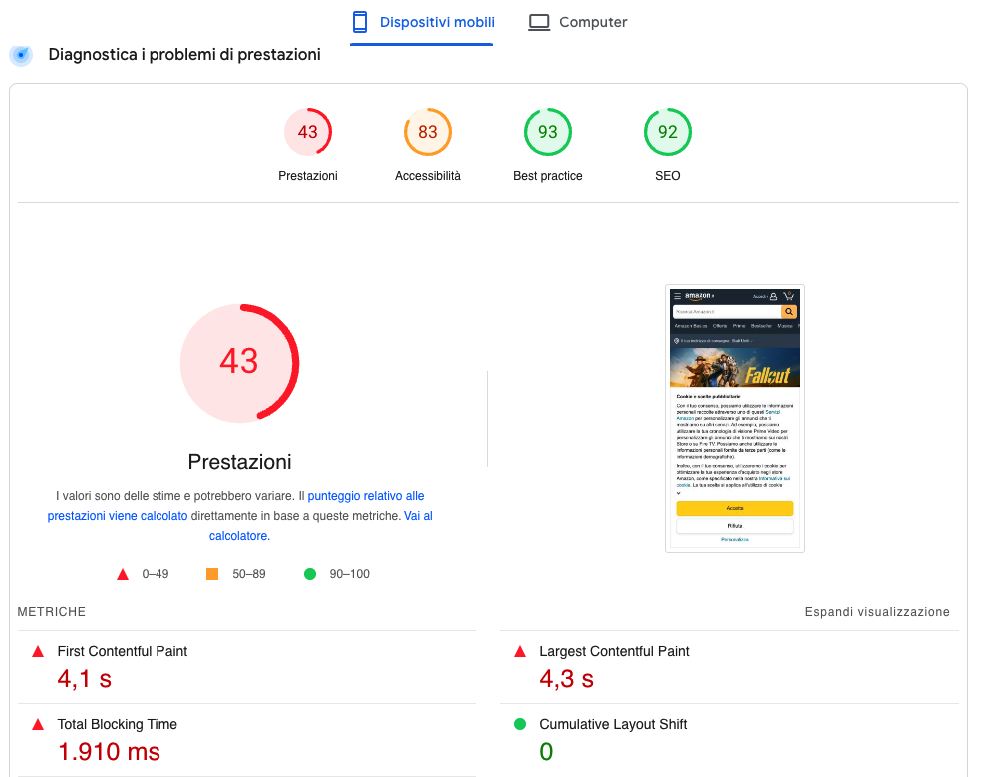
Task: Click the mobile phone icon
Action: click(360, 22)
